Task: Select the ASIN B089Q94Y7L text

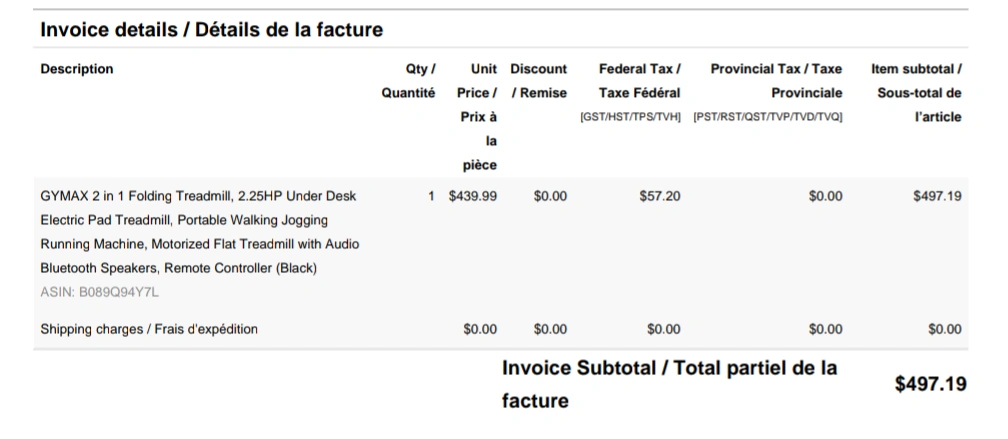Action: 100,292
